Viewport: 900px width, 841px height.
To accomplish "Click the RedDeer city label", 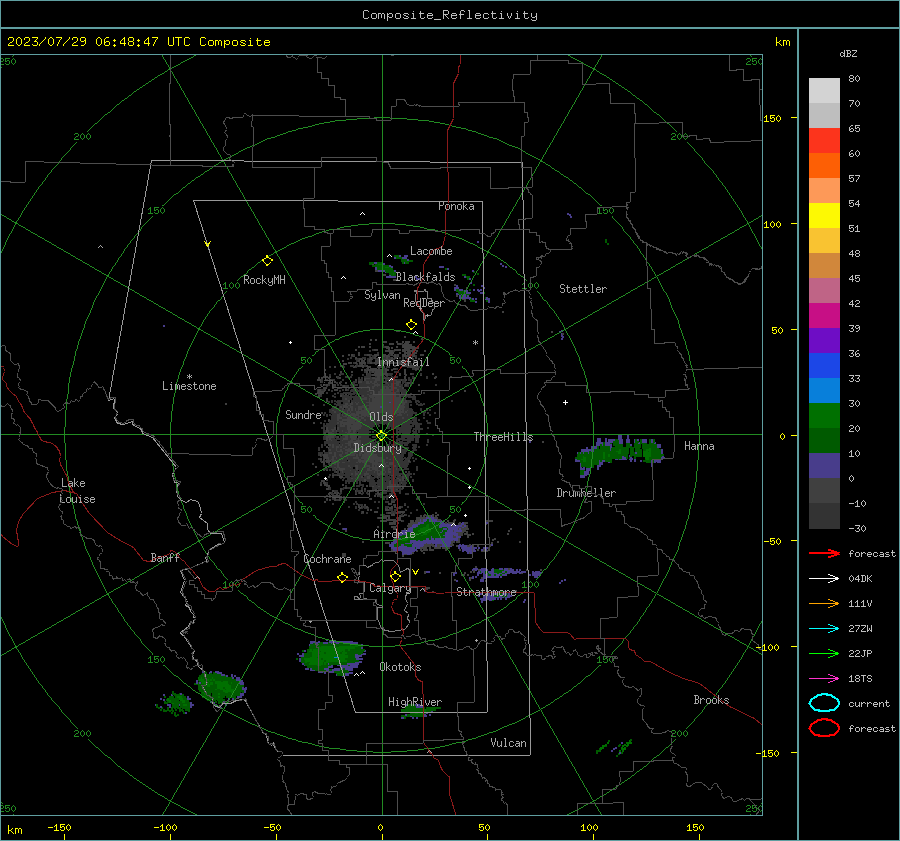I will point(424,303).
